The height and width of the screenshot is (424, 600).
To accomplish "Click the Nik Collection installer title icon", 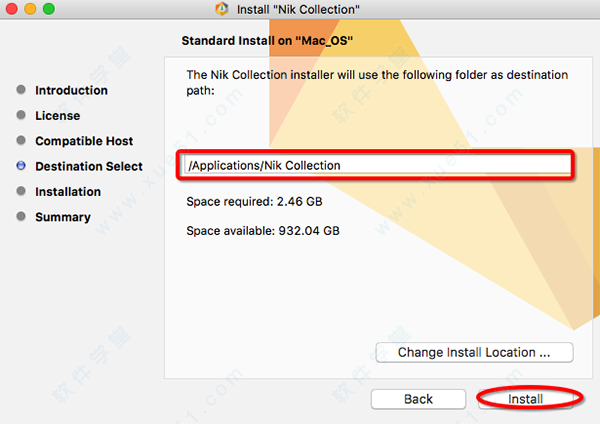I will pos(222,8).
